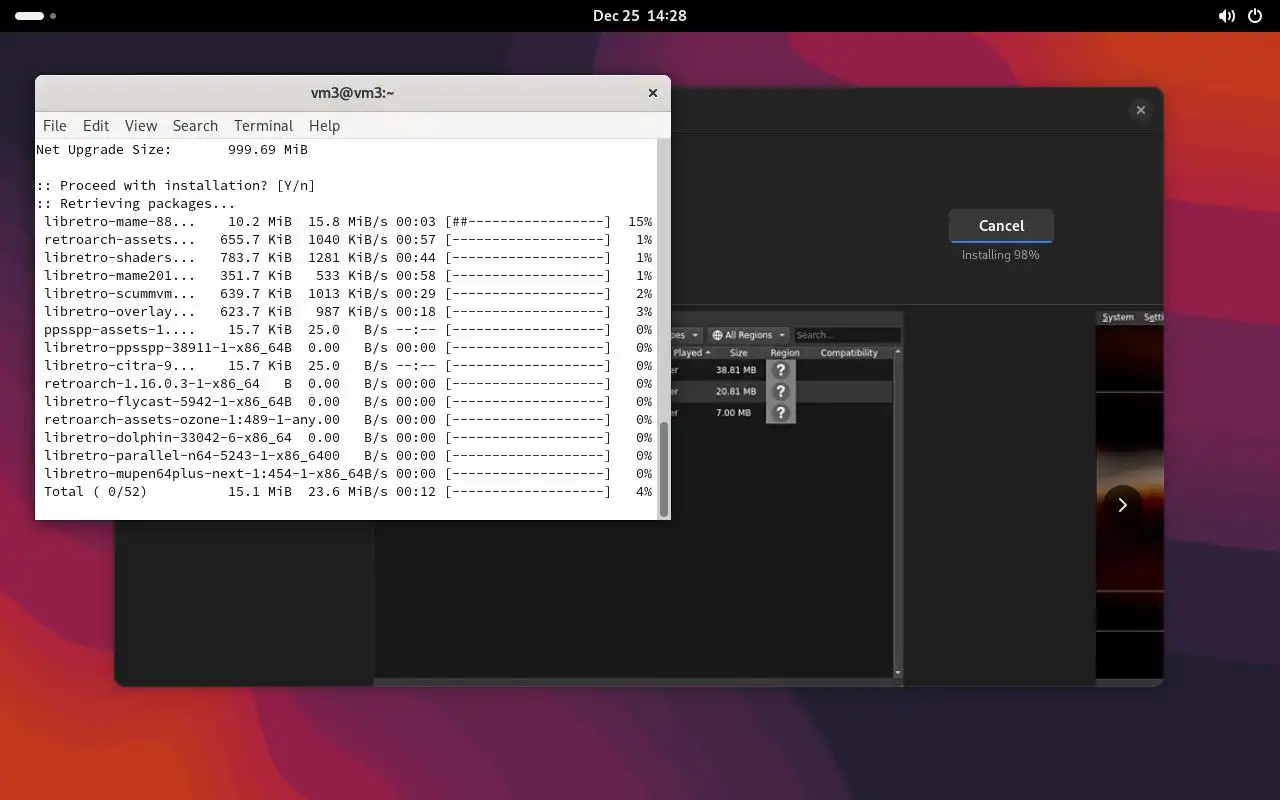Click the libretro-scummvm download line
This screenshot has width=1280, height=800.
click(348, 293)
